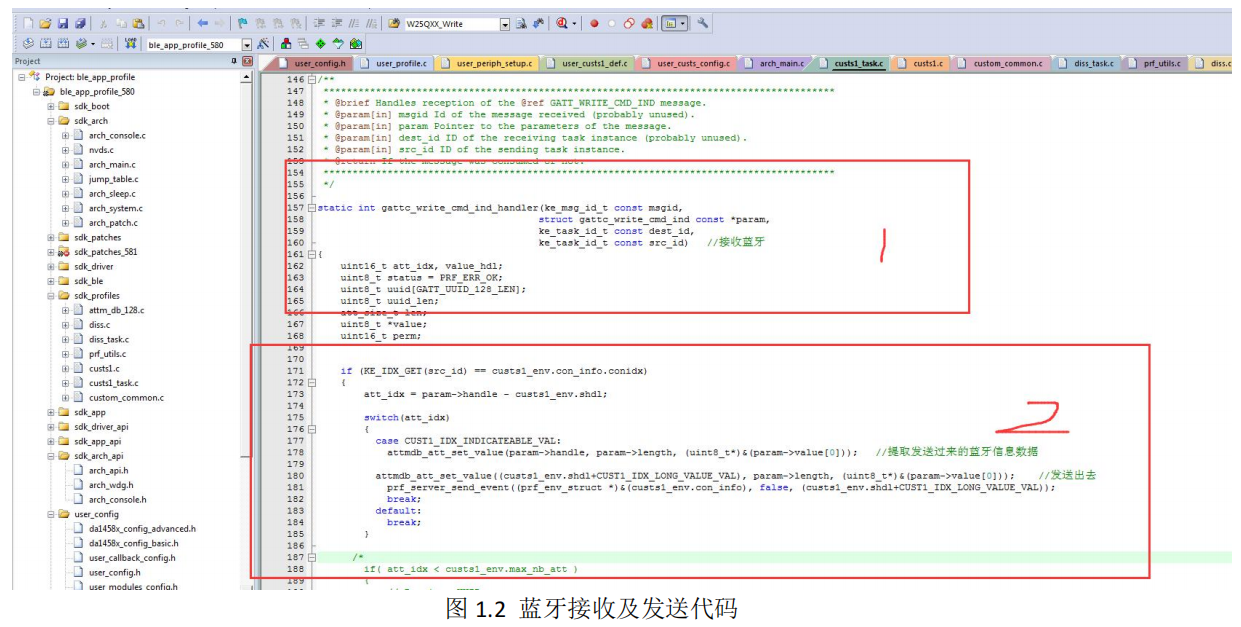1241x627 pixels.
Task: Expand the sdk_driver folder node
Action: click(x=51, y=267)
